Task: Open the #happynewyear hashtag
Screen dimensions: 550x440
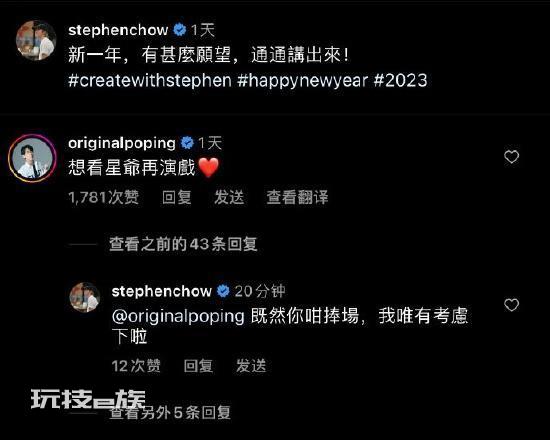Action: [x=302, y=80]
